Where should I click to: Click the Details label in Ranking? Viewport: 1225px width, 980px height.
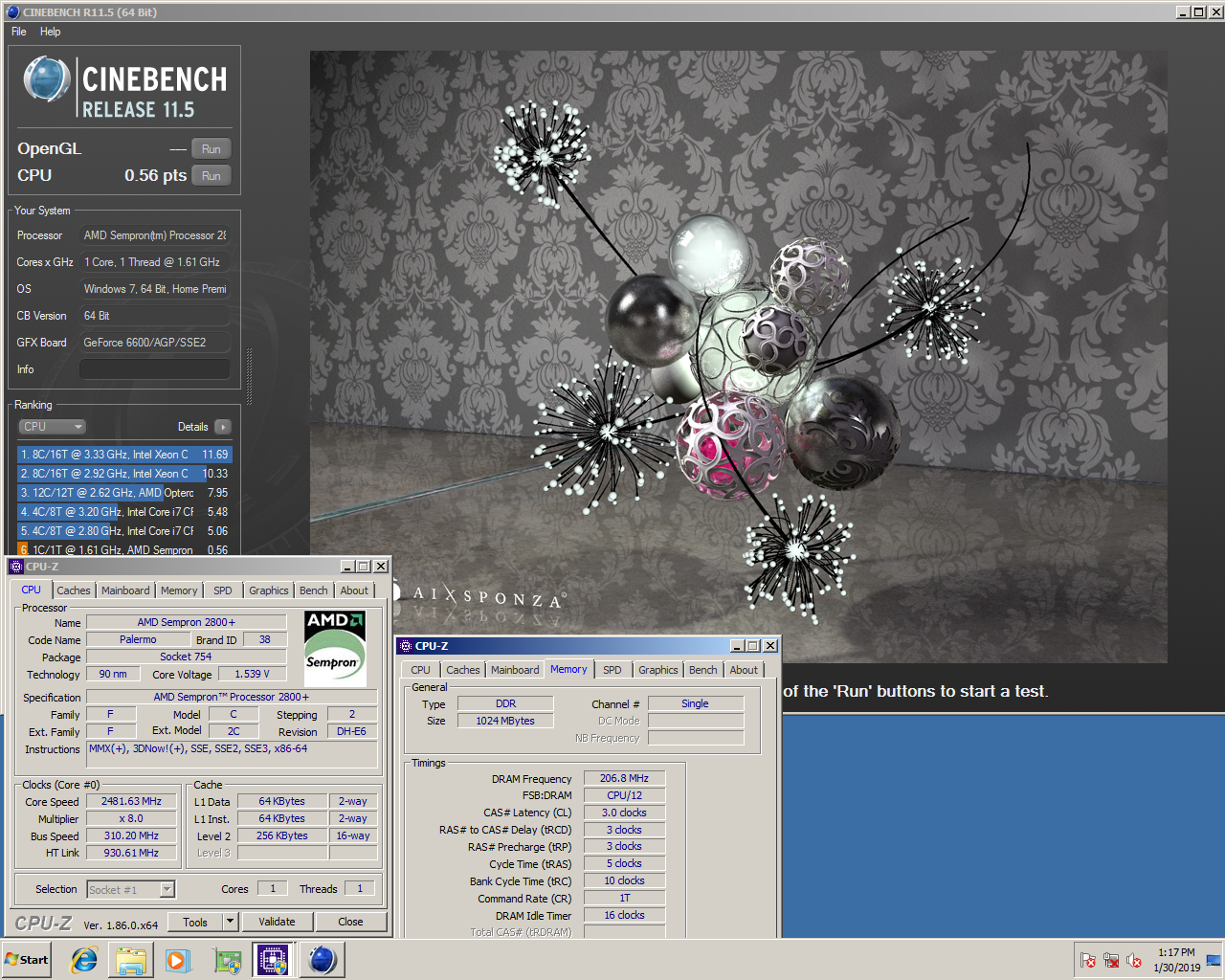192,427
